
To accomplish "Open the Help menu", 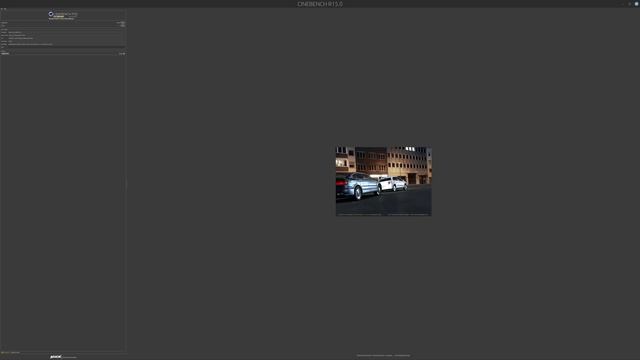I will point(5,9).
